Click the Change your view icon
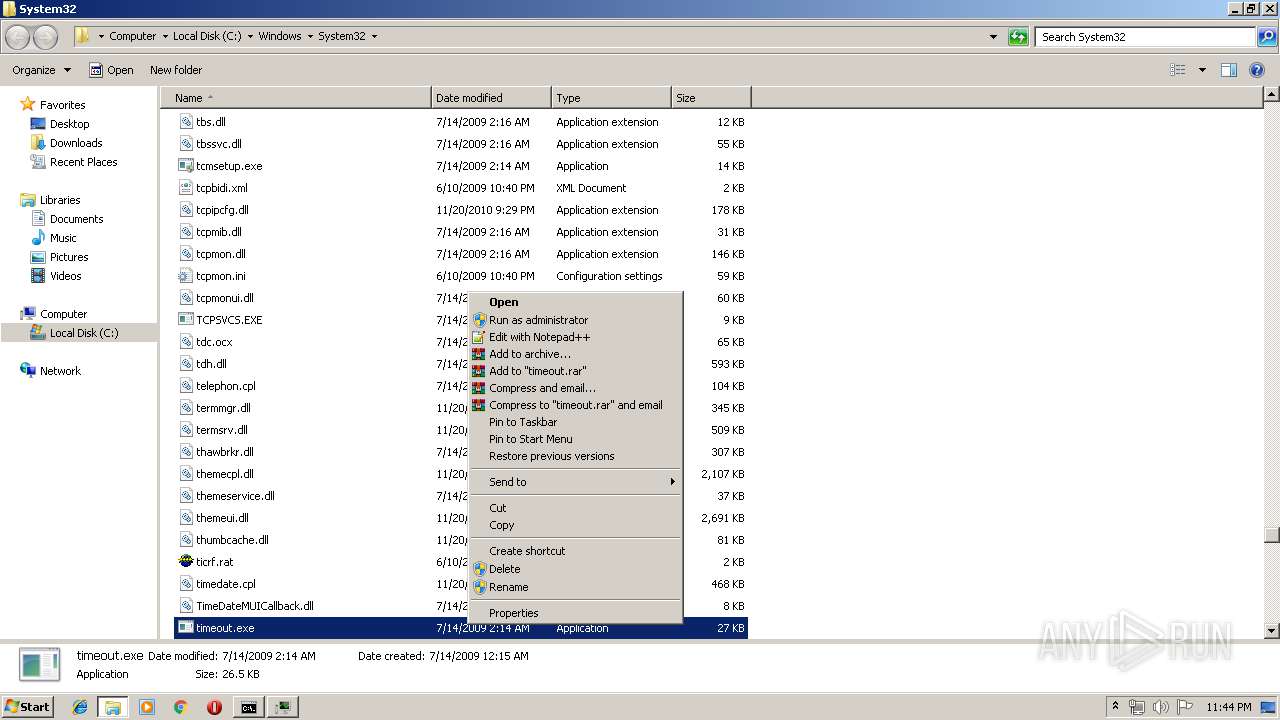The image size is (1280, 720). 1178,70
